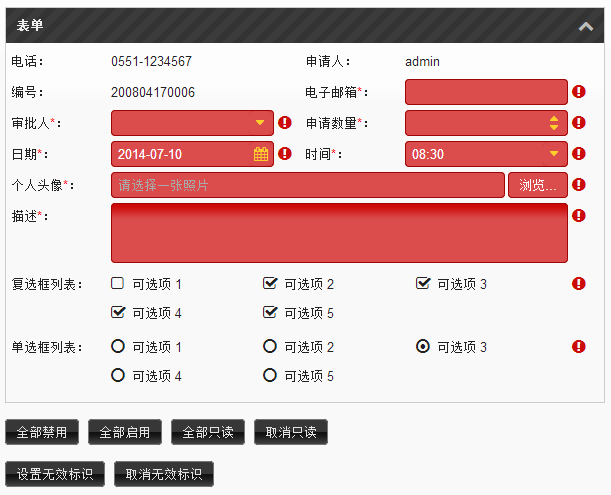Click error icon beside 审批人 dropdown
Image resolution: width=611 pixels, height=495 pixels.
(285, 123)
